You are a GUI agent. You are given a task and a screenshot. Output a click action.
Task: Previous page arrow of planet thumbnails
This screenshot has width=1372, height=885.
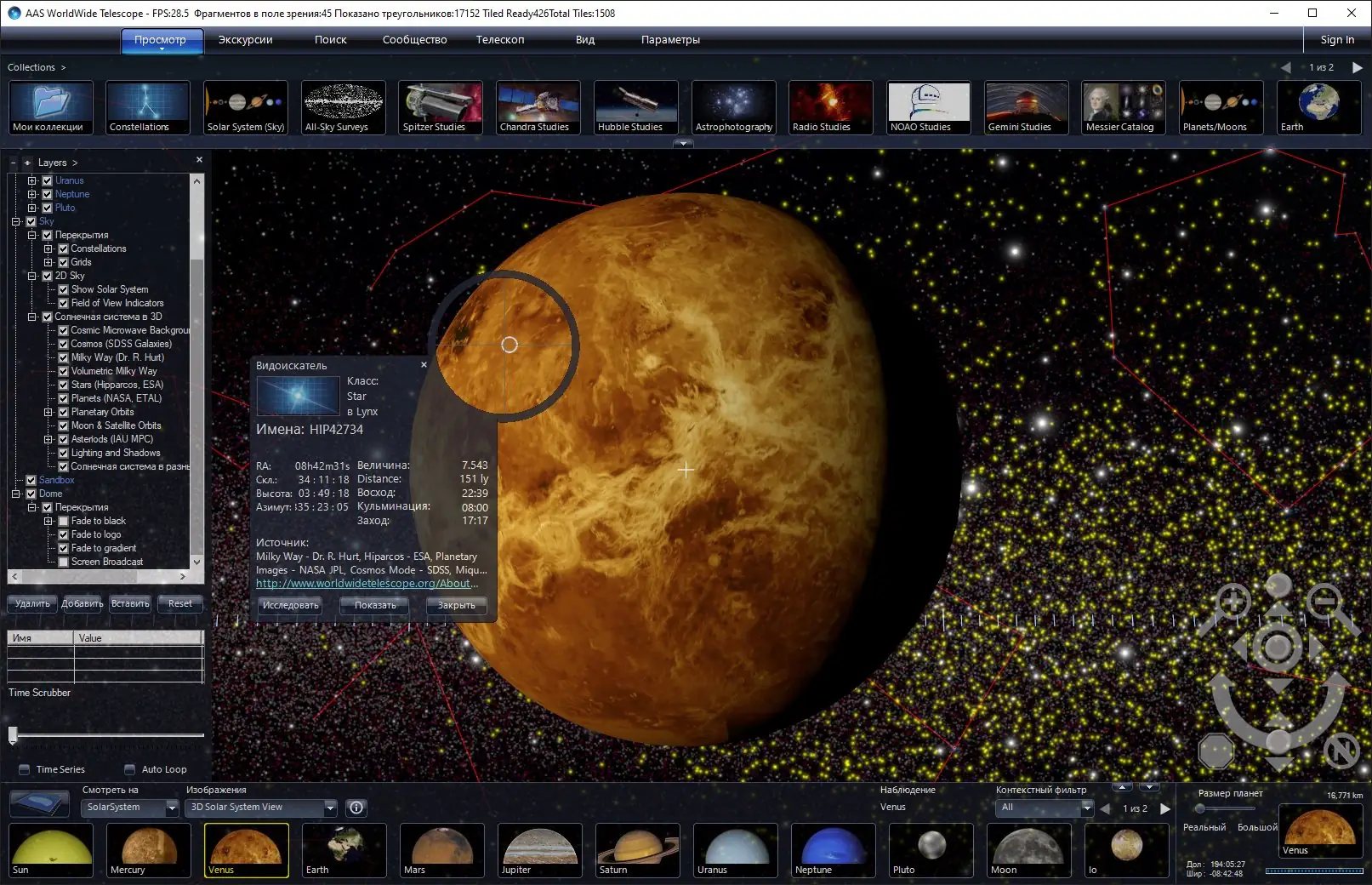(x=1104, y=808)
